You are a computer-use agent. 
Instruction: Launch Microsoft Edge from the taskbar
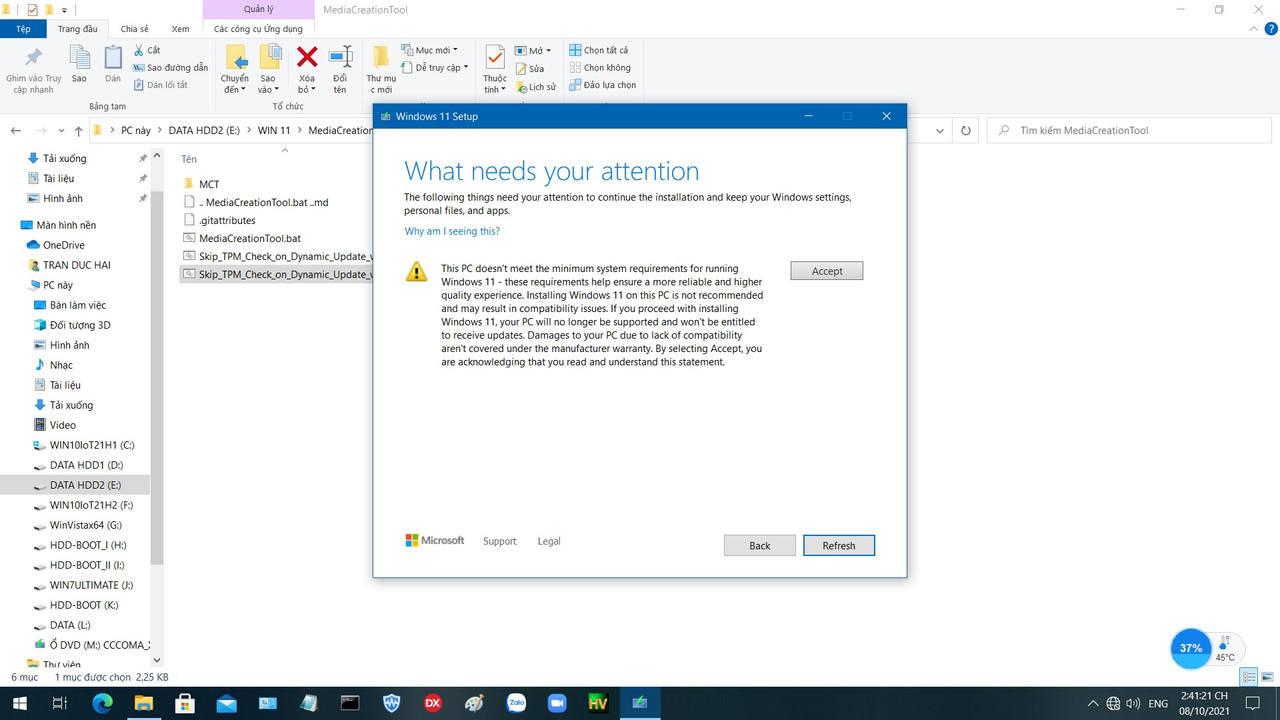coord(102,703)
